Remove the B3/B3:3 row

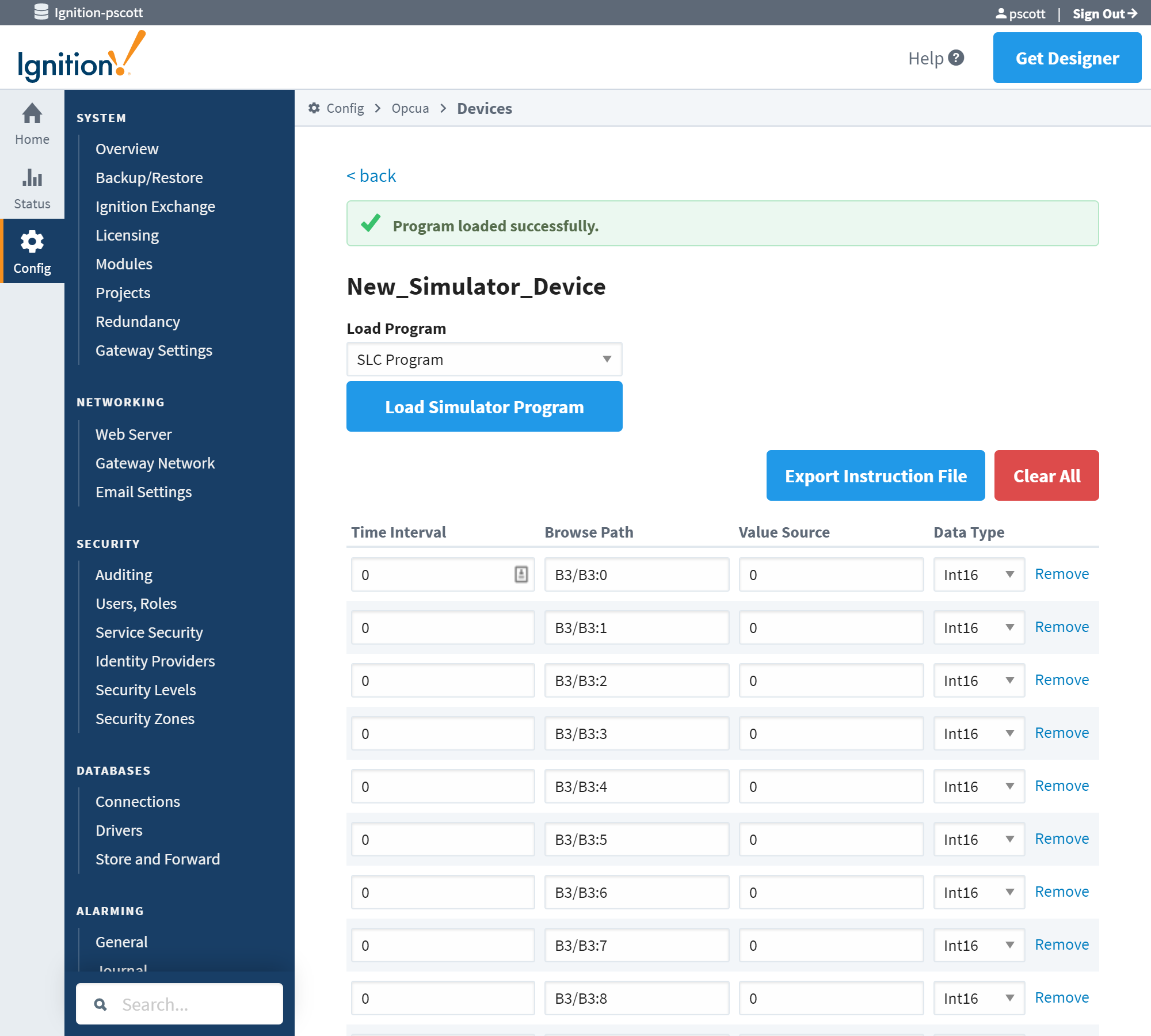point(1062,733)
